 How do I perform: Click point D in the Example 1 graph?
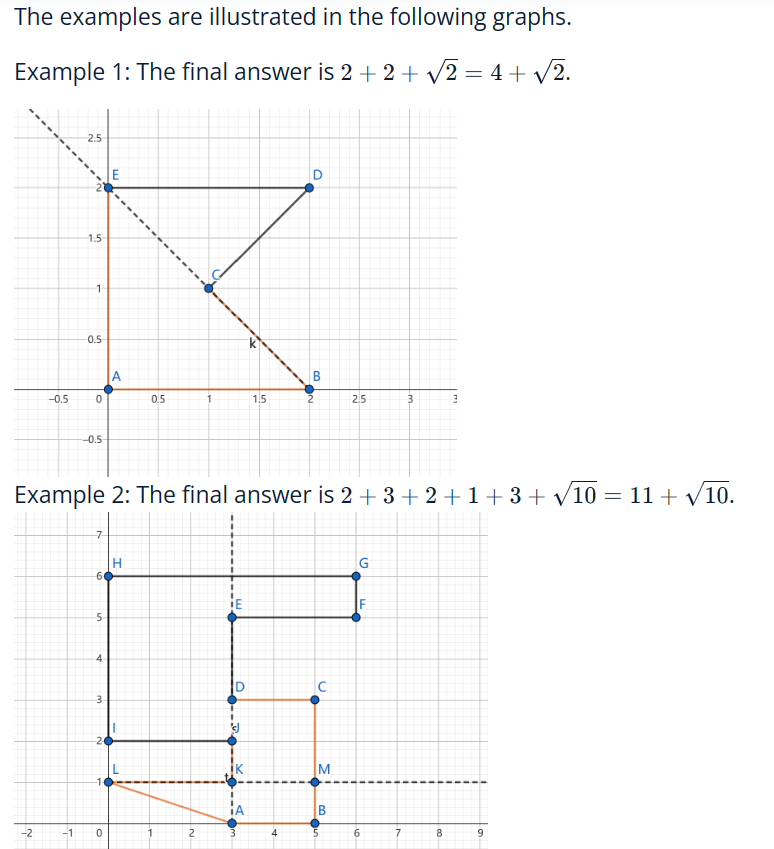309,188
